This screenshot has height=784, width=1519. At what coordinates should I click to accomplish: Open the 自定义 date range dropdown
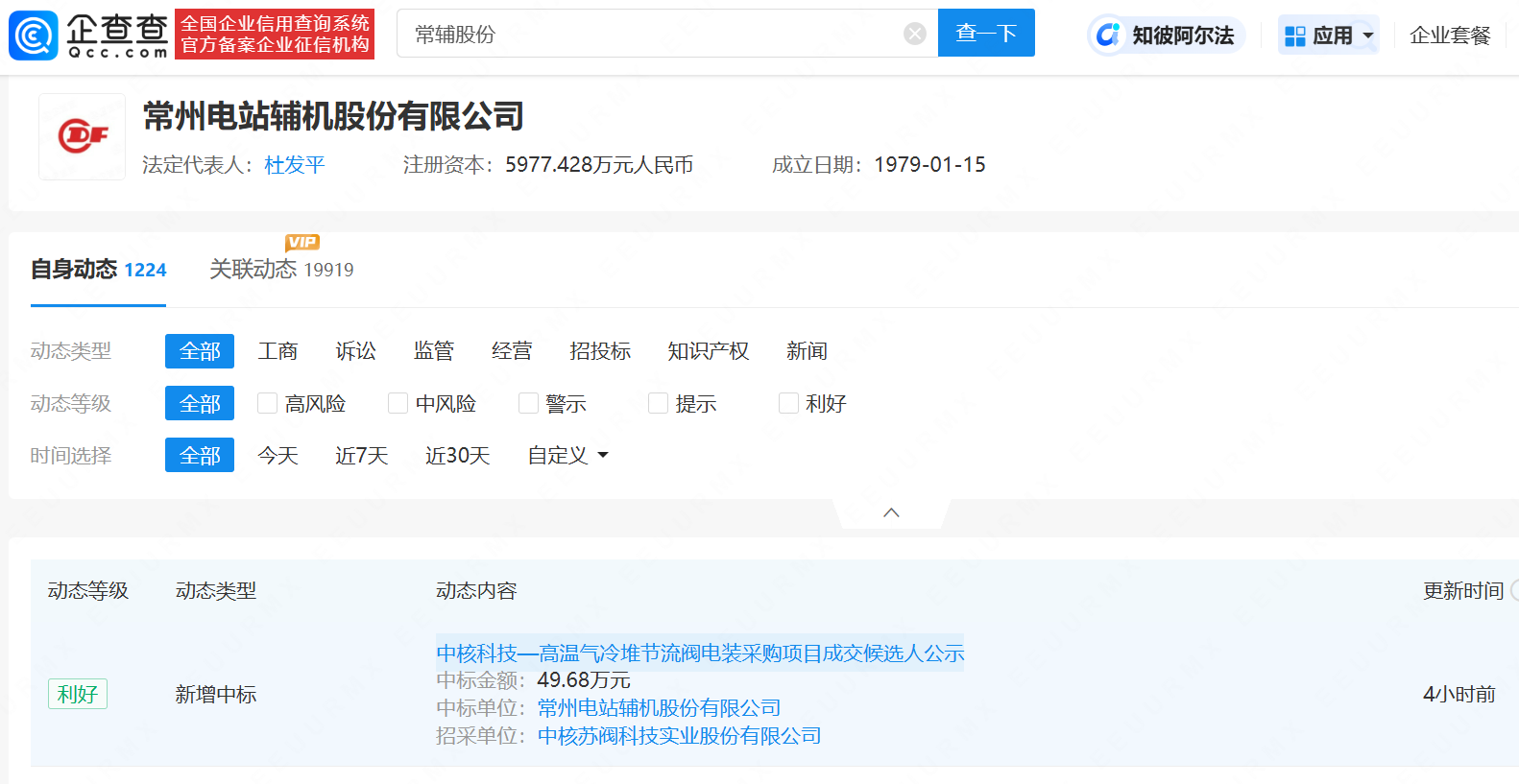click(567, 456)
